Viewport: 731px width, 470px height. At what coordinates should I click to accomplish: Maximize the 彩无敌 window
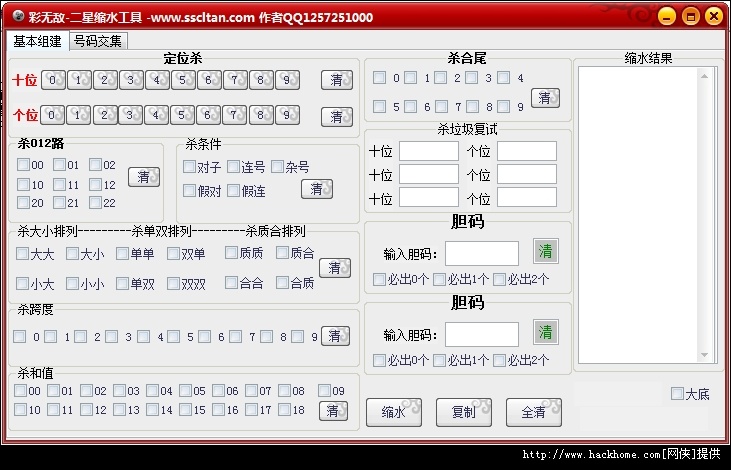691,16
